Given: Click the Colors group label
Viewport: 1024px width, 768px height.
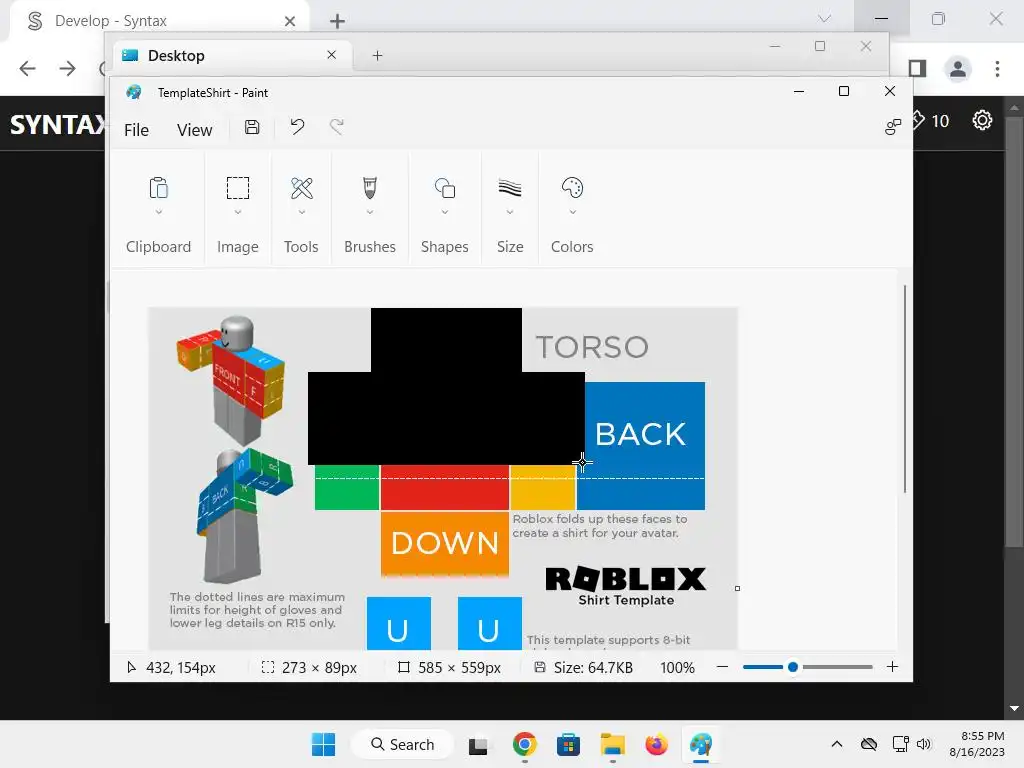Looking at the screenshot, I should [x=572, y=247].
